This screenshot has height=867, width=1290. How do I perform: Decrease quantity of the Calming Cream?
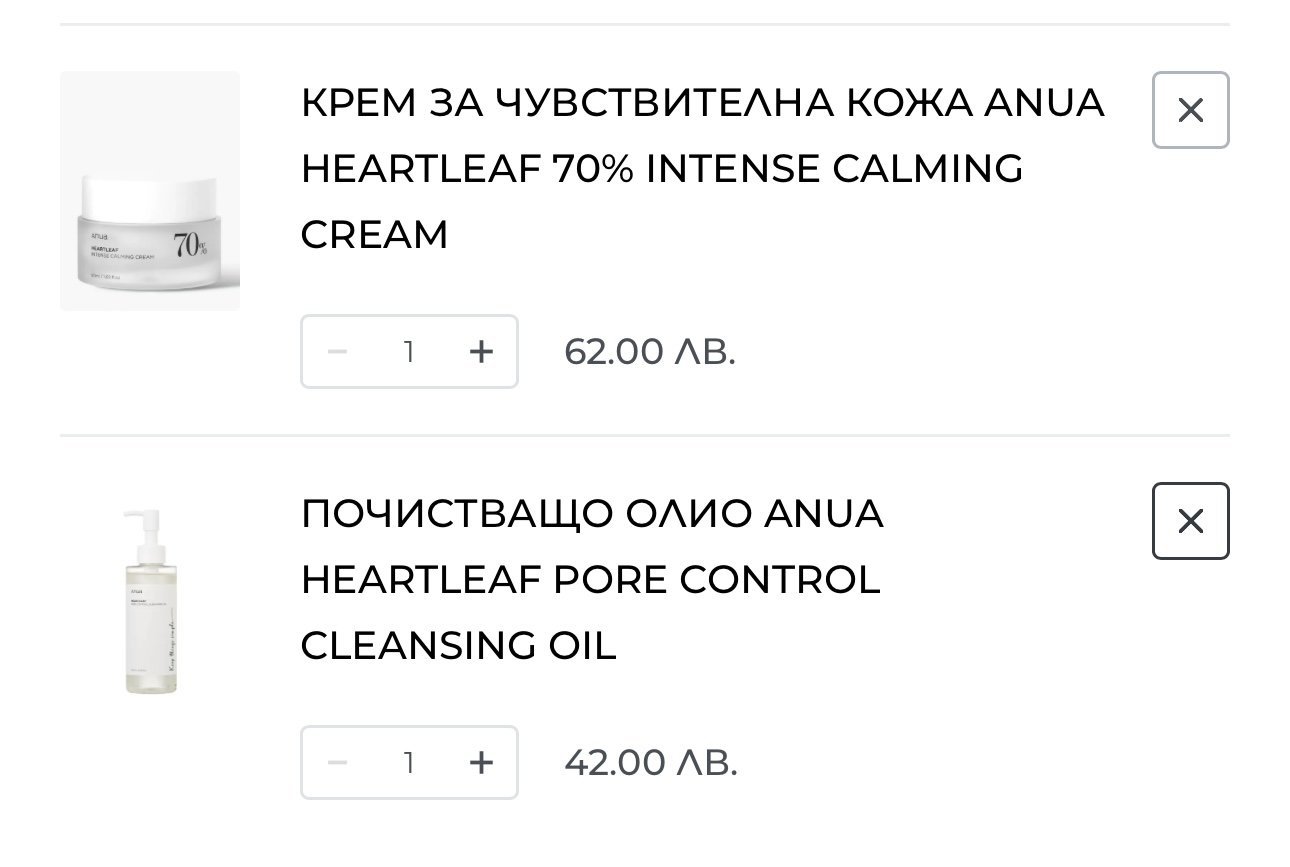point(337,351)
